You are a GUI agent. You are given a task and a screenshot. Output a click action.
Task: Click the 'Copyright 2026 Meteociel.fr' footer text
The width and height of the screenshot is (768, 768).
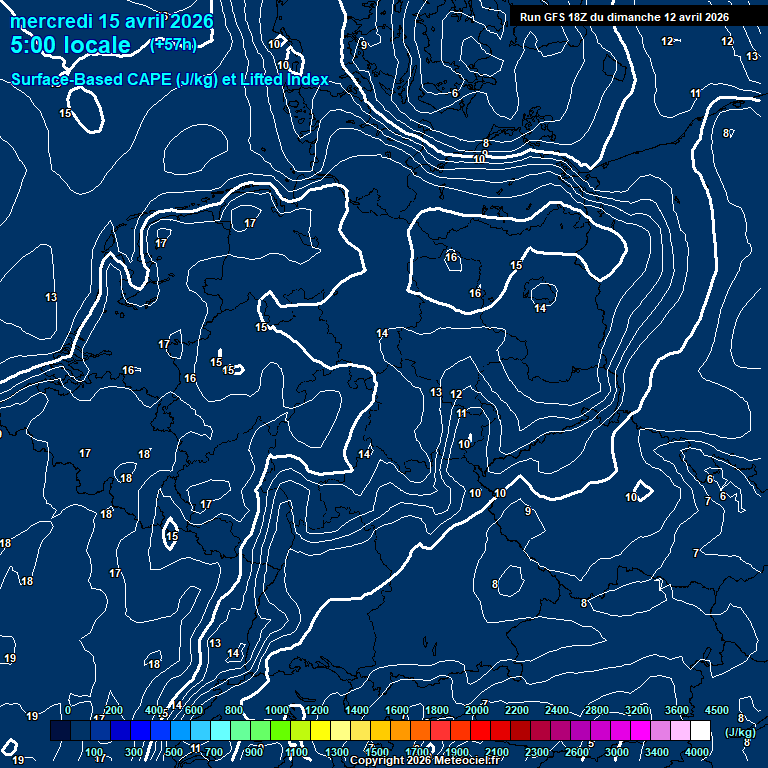tap(425, 761)
